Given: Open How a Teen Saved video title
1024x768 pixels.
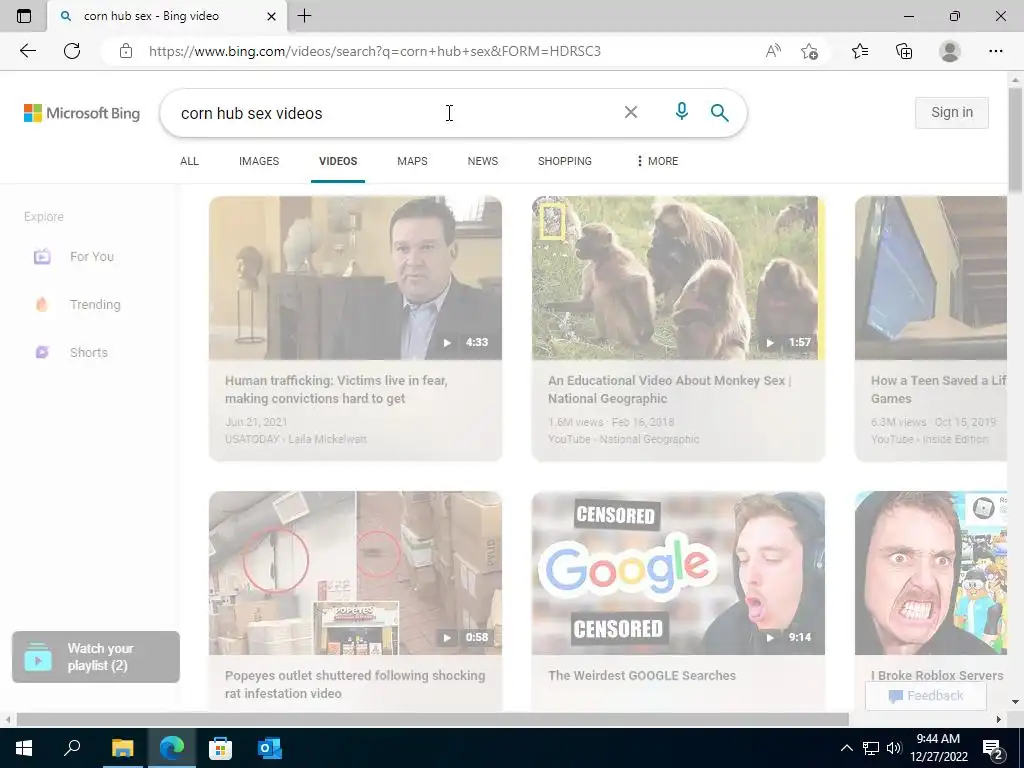Looking at the screenshot, I should [938, 389].
